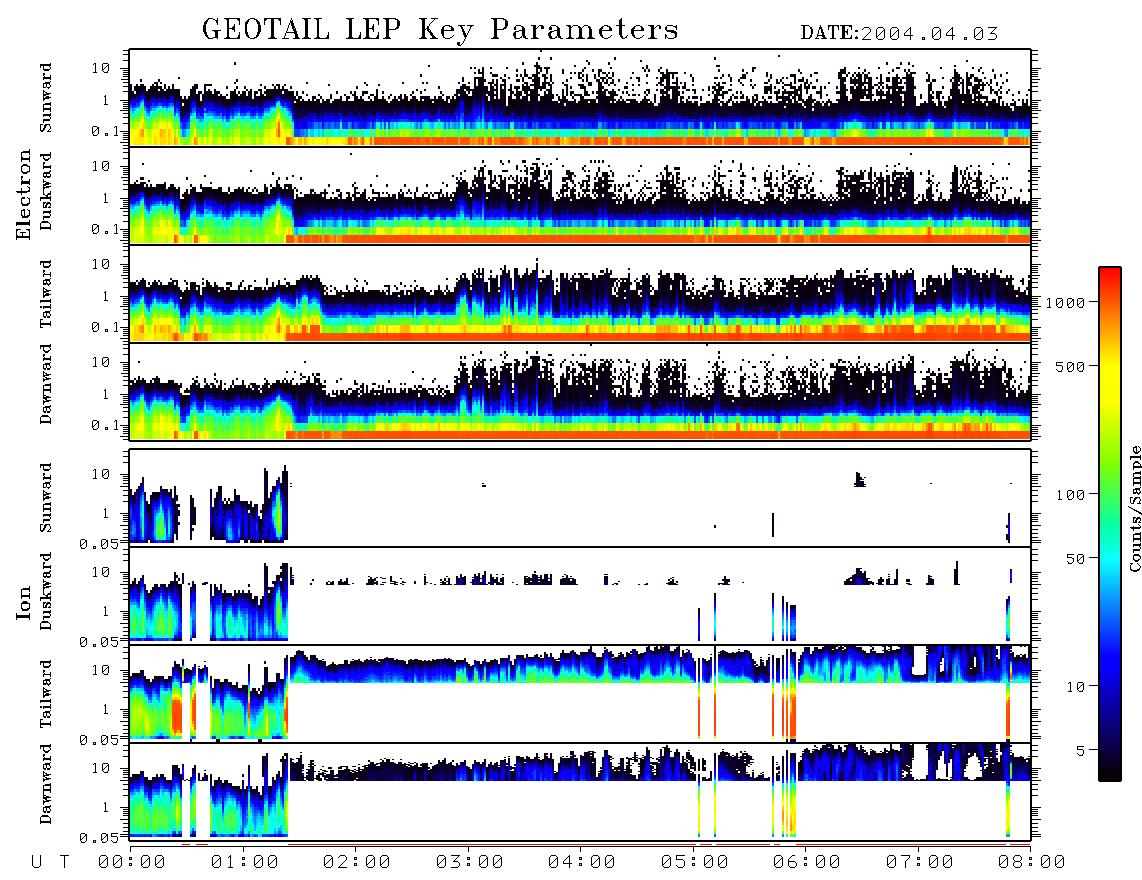Viewport: 1142px width, 880px height.
Task: Select the Electron 'Dawnward' axis label
Action: pyautogui.click(x=46, y=385)
